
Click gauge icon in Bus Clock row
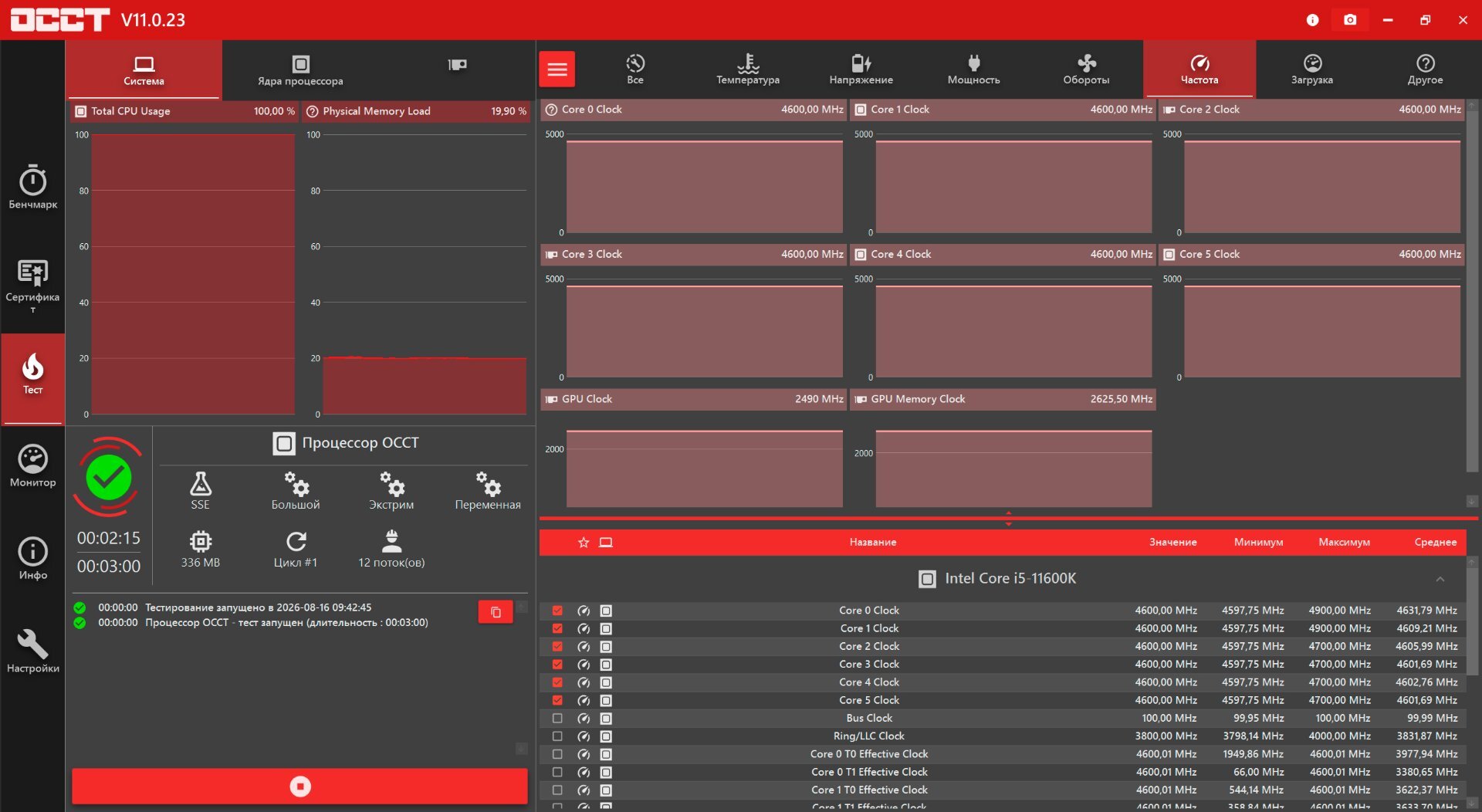(584, 719)
